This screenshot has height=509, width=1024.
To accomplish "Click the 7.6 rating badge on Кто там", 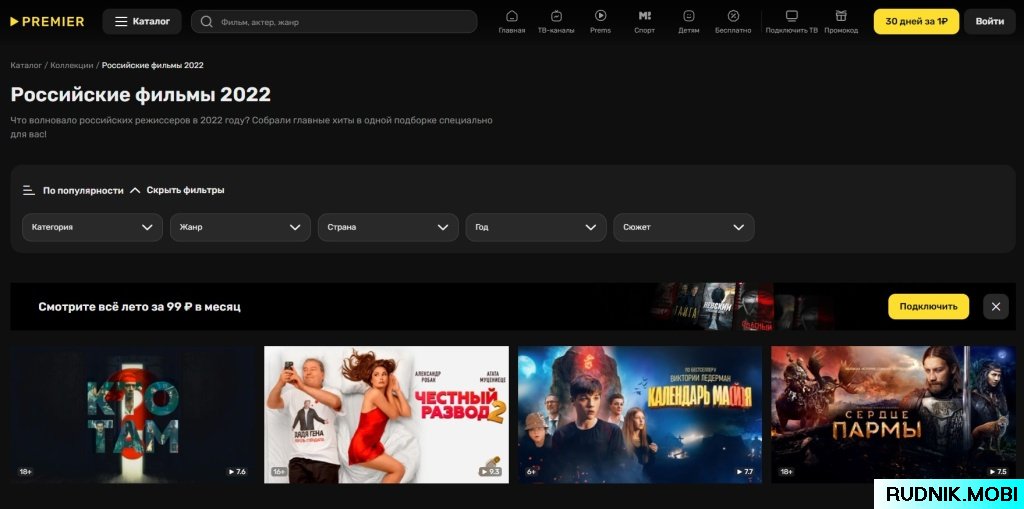I will pos(236,471).
